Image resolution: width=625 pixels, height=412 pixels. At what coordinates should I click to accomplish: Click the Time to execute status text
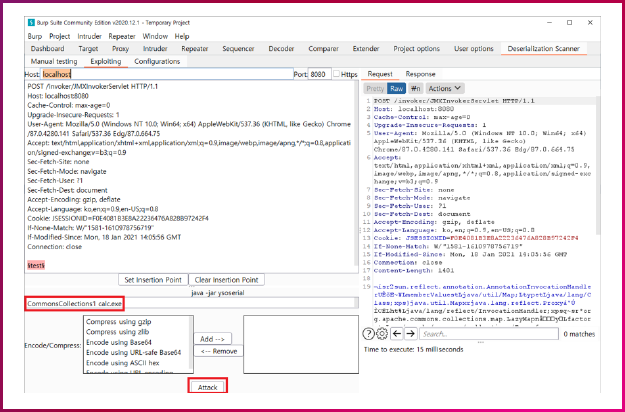tap(413, 349)
